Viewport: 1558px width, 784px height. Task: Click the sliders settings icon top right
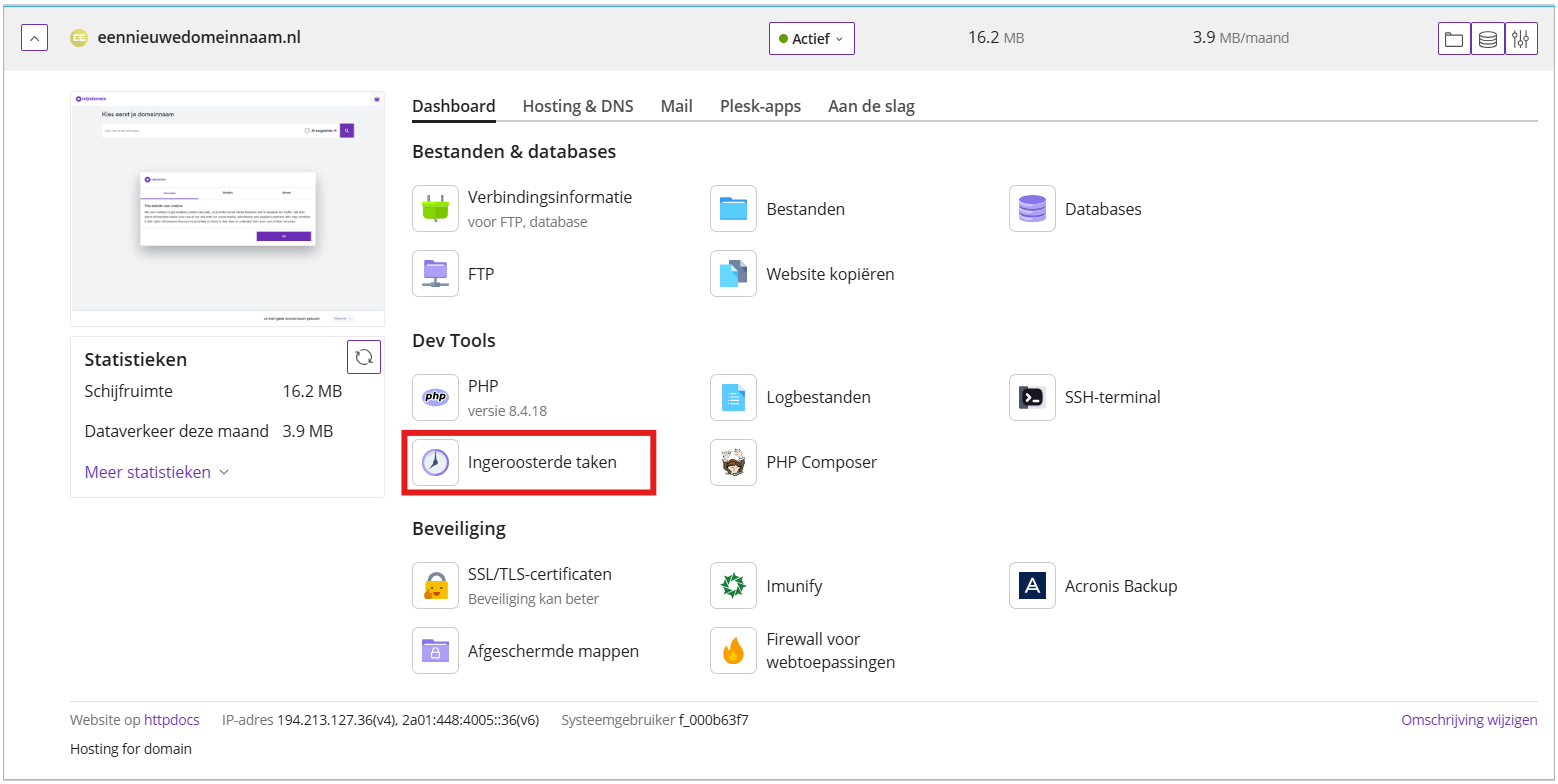tap(1521, 39)
